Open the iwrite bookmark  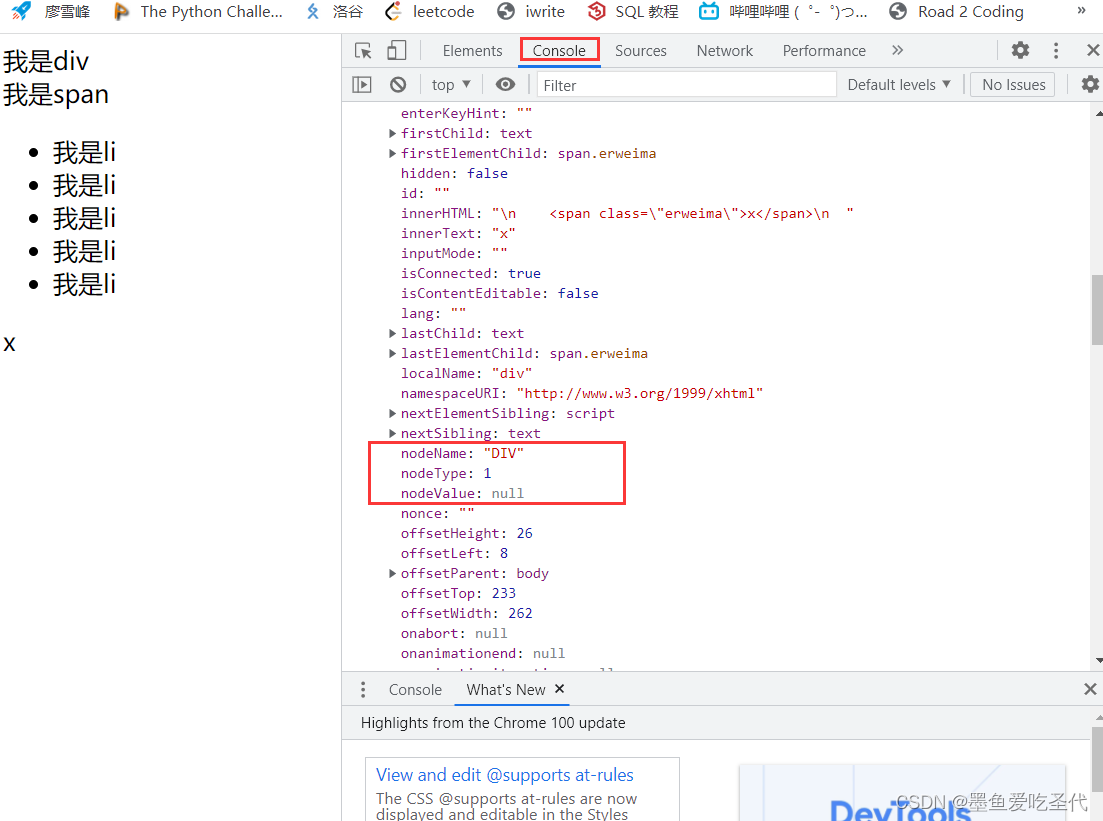coord(530,11)
